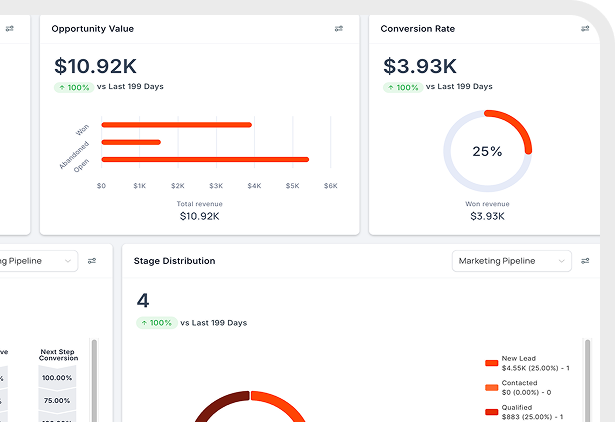The height and width of the screenshot is (422, 615).
Task: Click the Won bar in the revenue chart
Action: 177,125
